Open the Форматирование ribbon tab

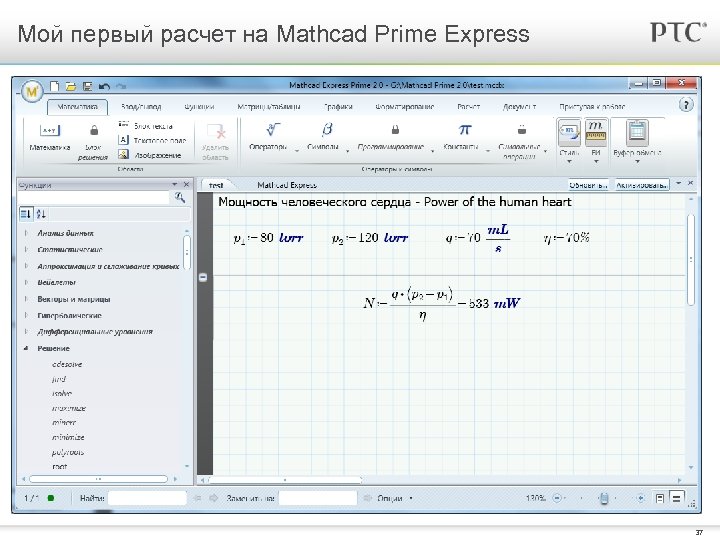[405, 107]
